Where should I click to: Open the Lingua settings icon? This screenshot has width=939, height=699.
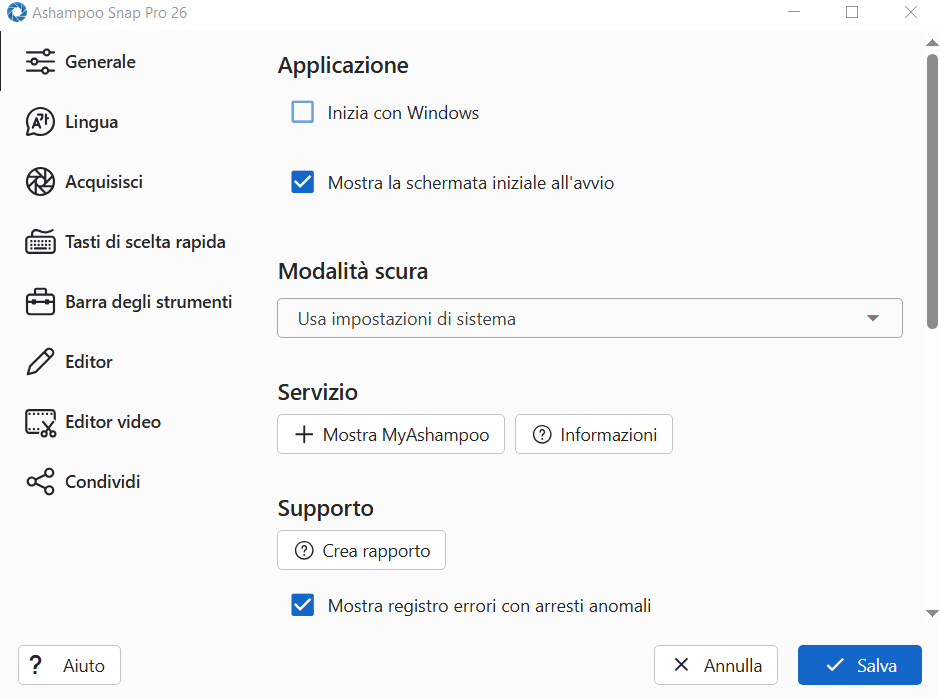click(x=40, y=122)
